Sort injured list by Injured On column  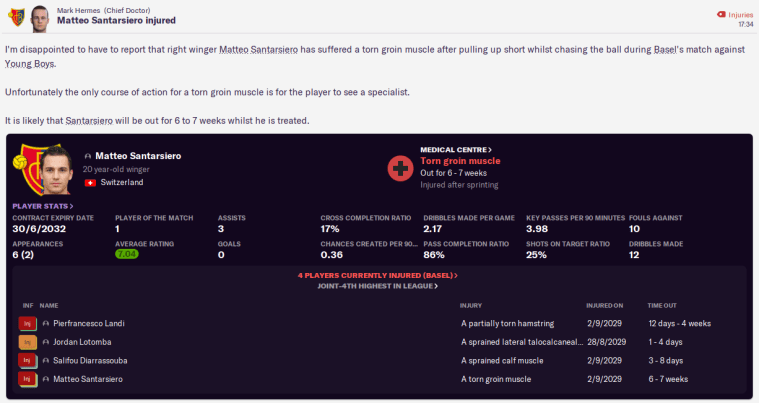click(605, 305)
